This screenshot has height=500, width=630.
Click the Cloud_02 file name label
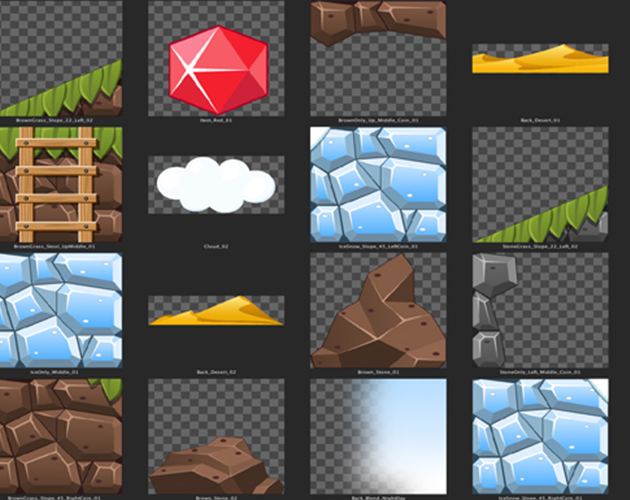tap(216, 246)
